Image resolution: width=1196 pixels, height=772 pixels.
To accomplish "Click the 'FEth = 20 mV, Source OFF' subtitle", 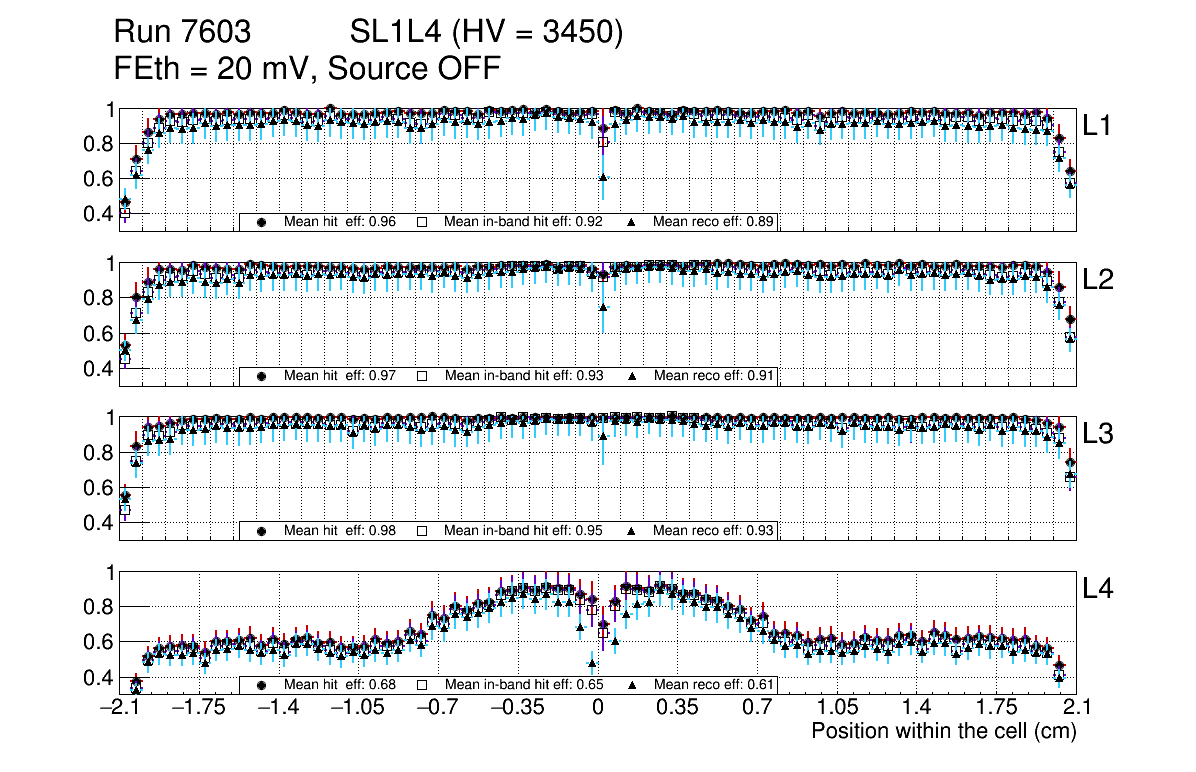I will [307, 68].
